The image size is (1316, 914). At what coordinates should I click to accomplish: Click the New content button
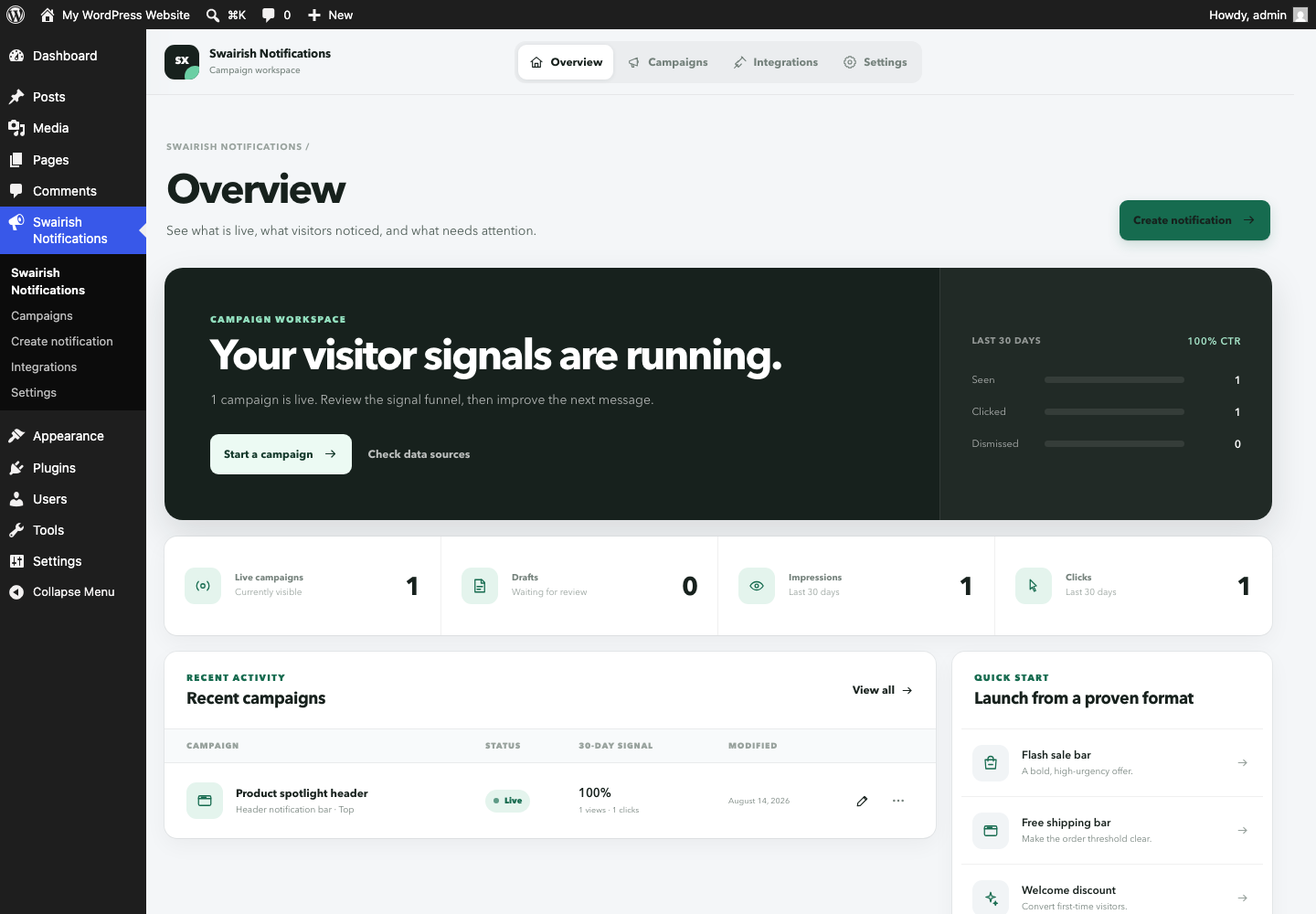tap(330, 15)
